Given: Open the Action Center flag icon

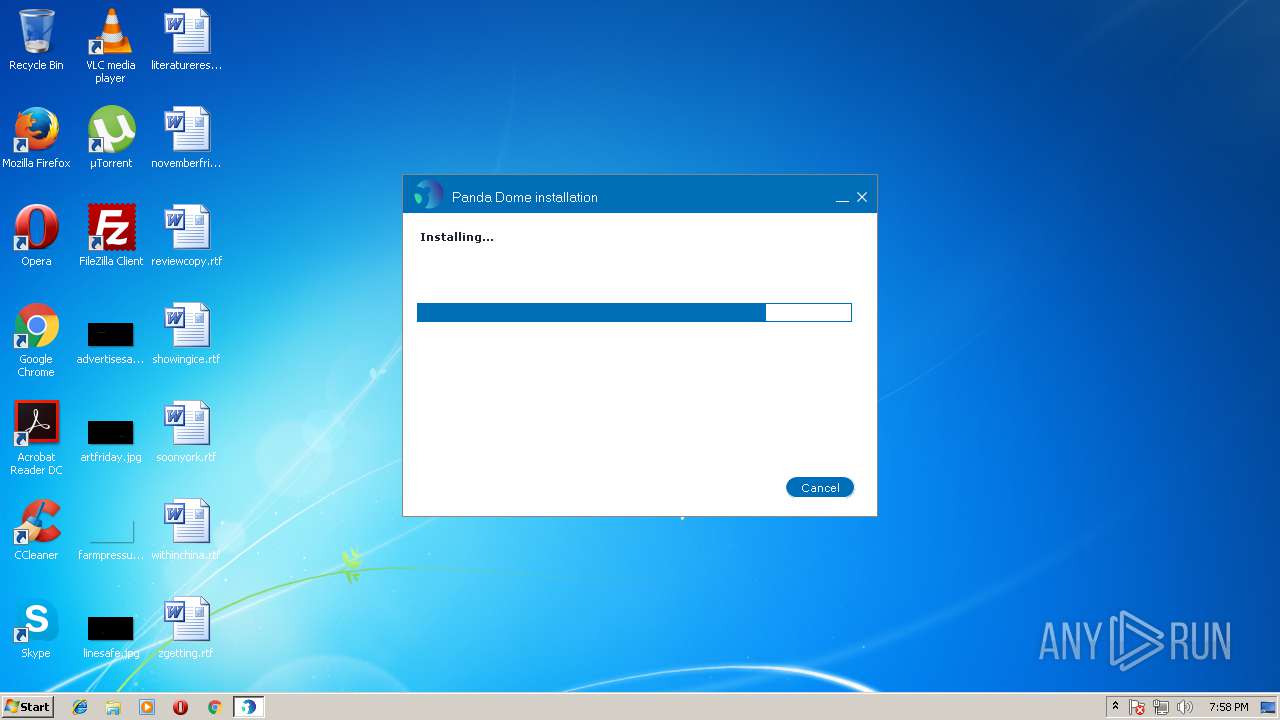Looking at the screenshot, I should tap(1137, 707).
